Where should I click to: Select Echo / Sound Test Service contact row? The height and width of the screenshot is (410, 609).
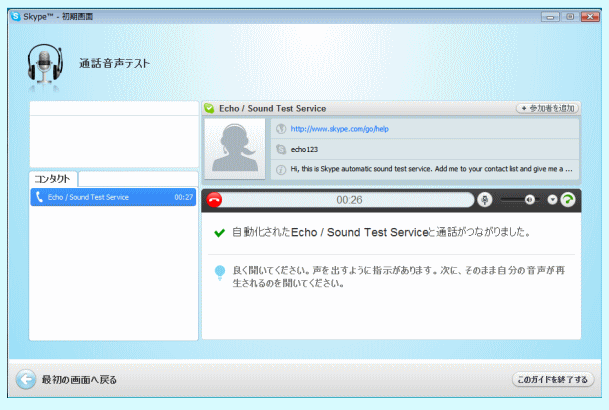tap(113, 197)
